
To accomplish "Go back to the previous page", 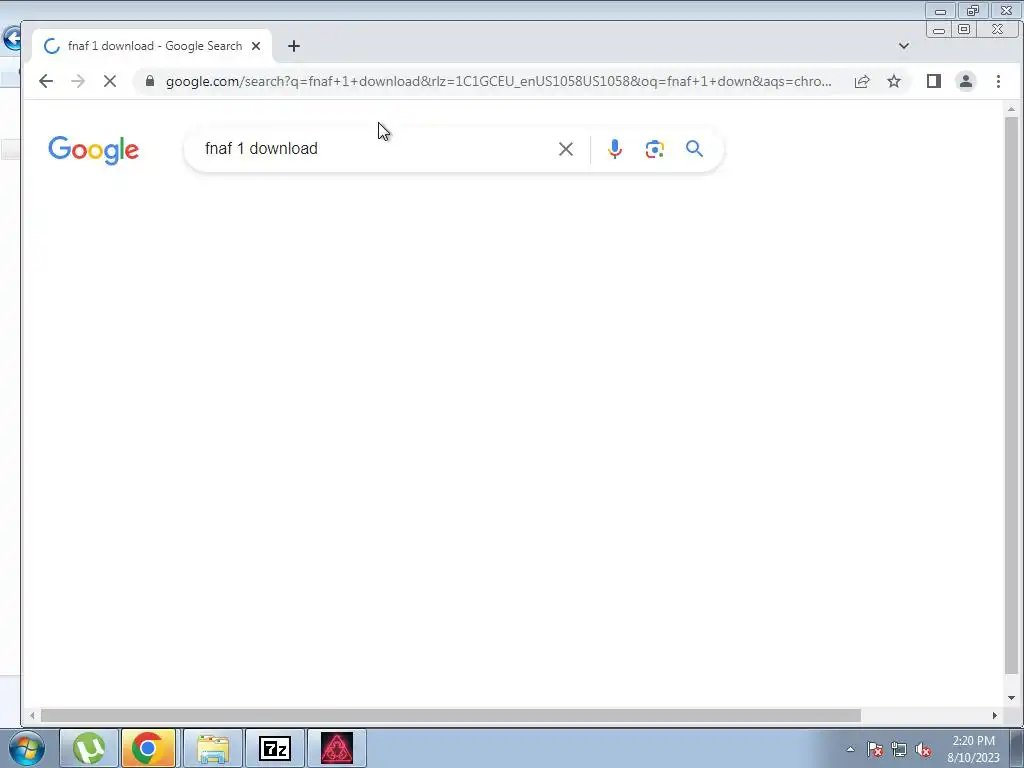I will click(46, 81).
